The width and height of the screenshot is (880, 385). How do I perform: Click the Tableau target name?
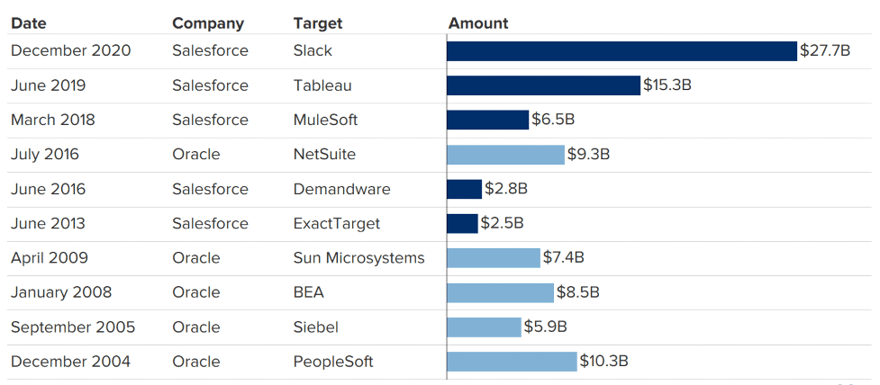tap(323, 85)
